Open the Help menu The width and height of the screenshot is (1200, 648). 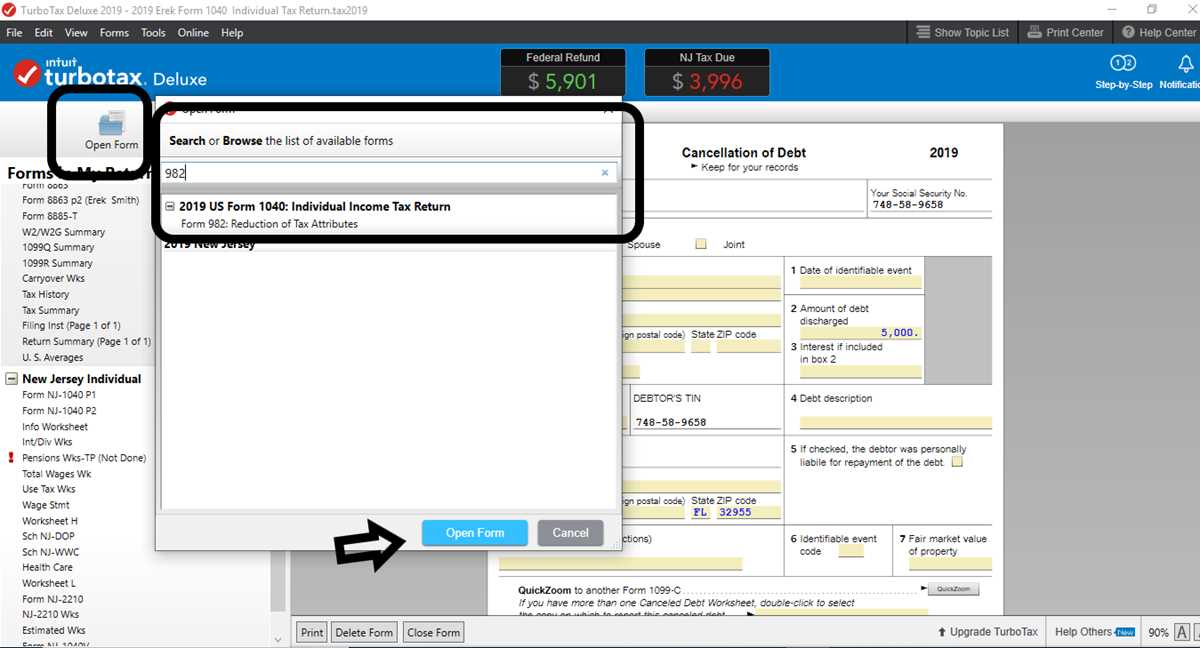pyautogui.click(x=232, y=32)
